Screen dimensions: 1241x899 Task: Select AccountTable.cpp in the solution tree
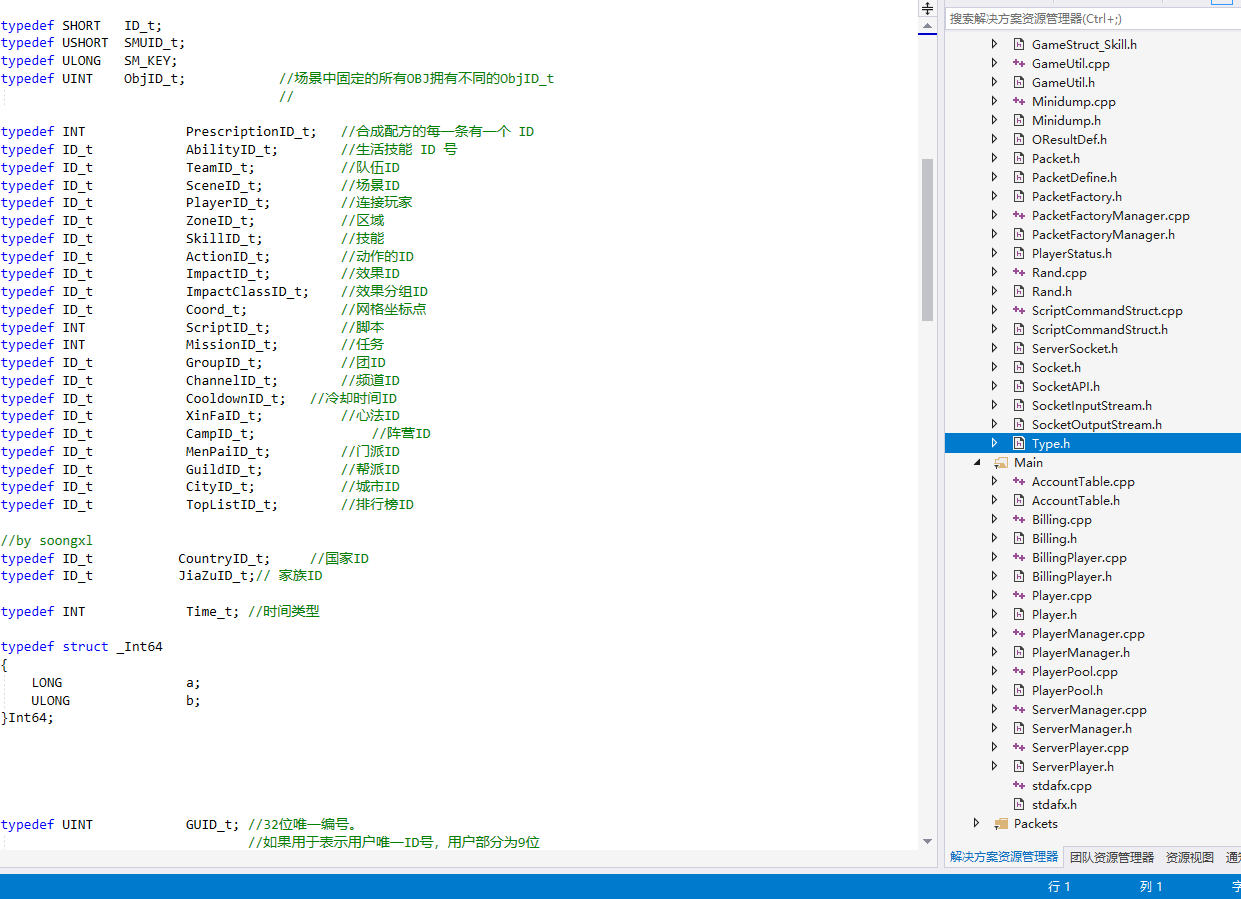point(1082,481)
